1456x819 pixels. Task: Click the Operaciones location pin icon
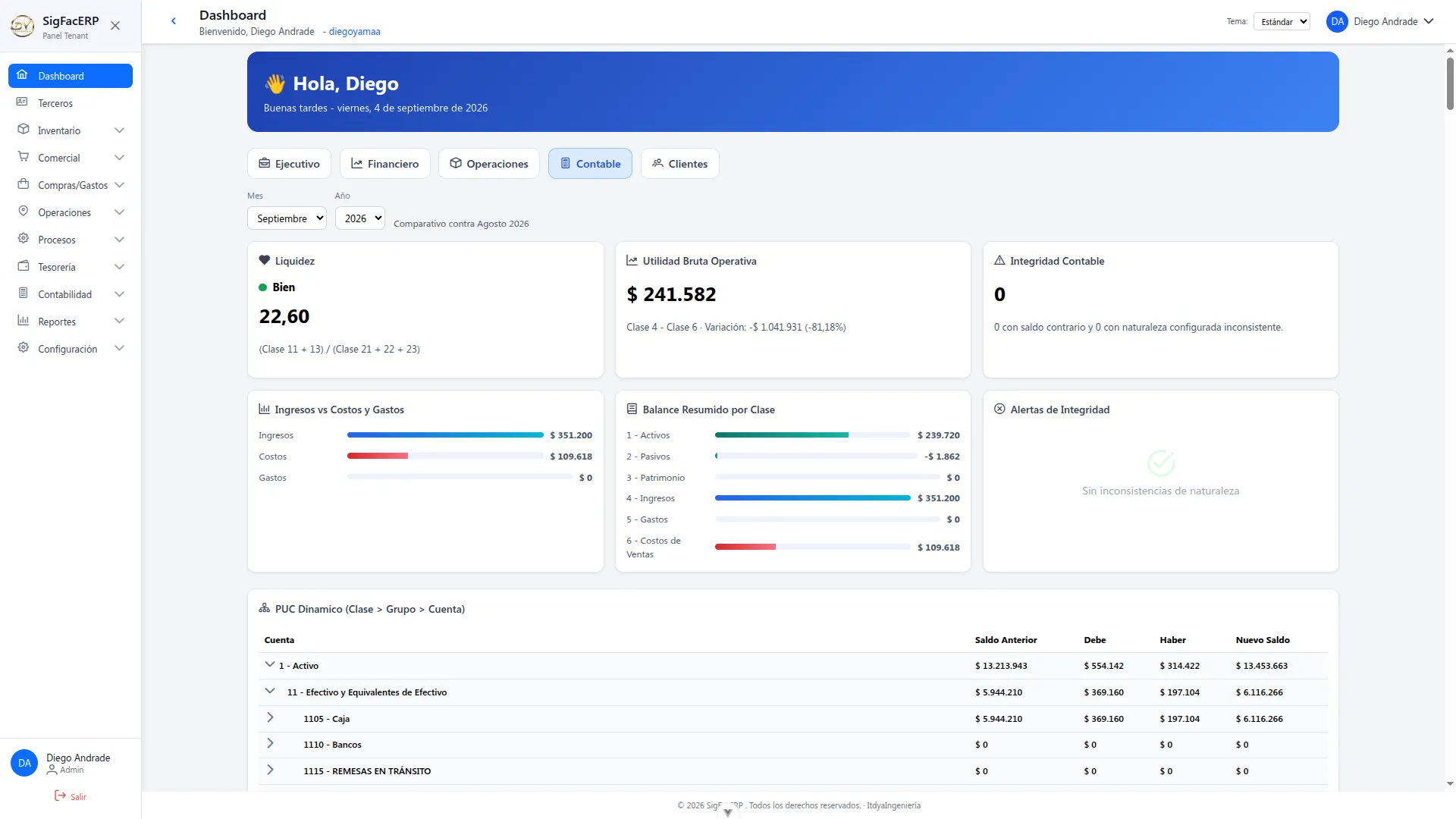tap(23, 212)
